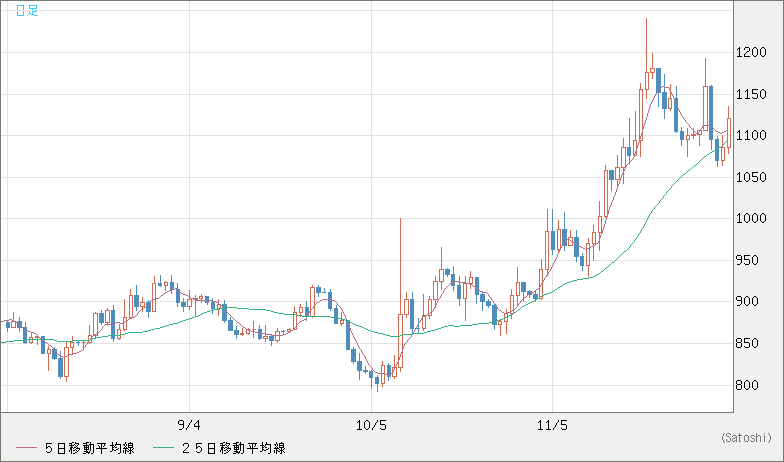This screenshot has height=462, width=784.
Task: Click the 900 price axis label
Action: pos(748,302)
